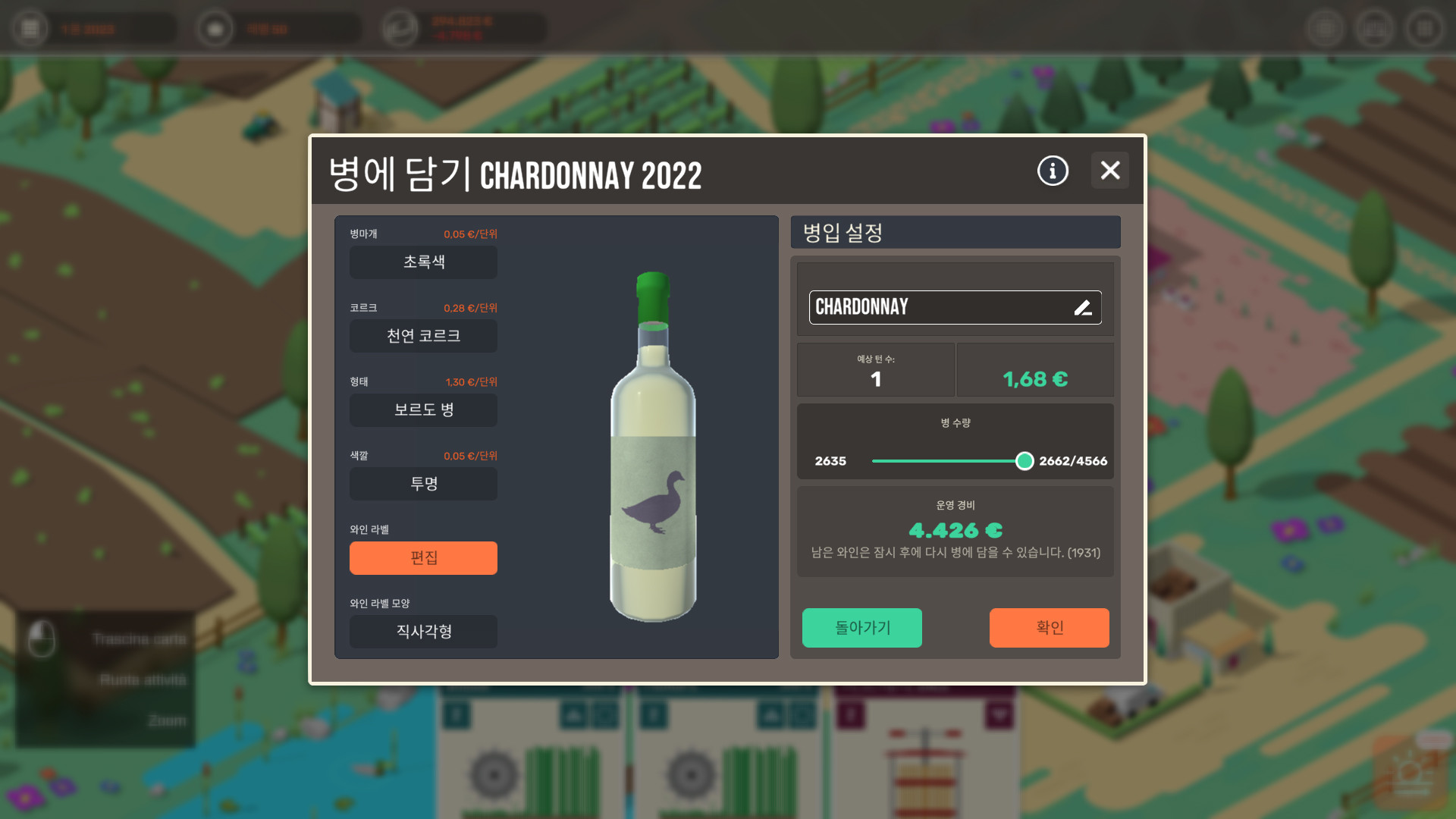This screenshot has width=1456, height=819.
Task: Close the bottling dialog with X
Action: (x=1110, y=171)
